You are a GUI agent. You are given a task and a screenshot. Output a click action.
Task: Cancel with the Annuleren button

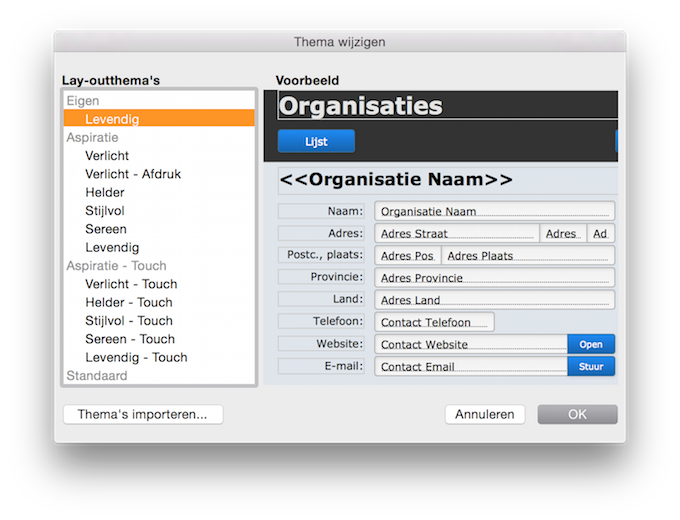[x=485, y=415]
